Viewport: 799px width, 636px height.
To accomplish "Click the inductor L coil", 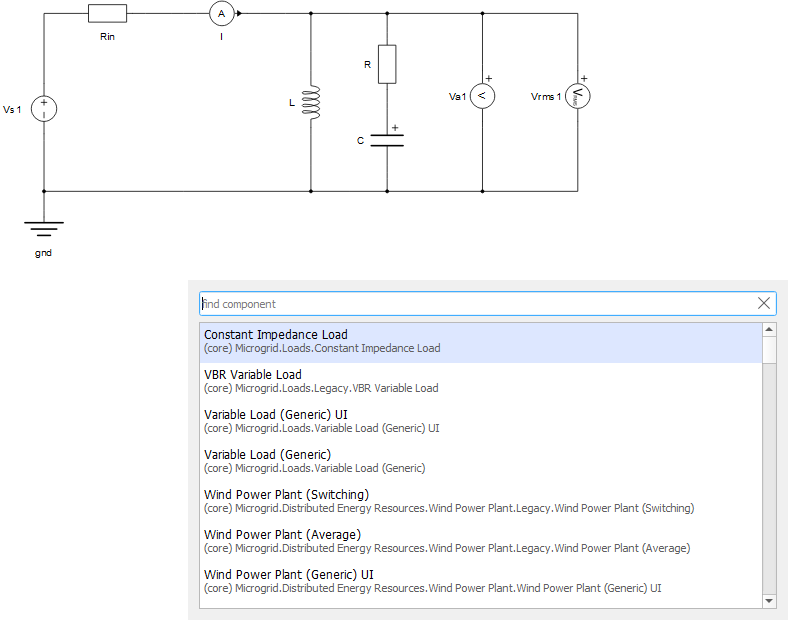I will click(311, 103).
